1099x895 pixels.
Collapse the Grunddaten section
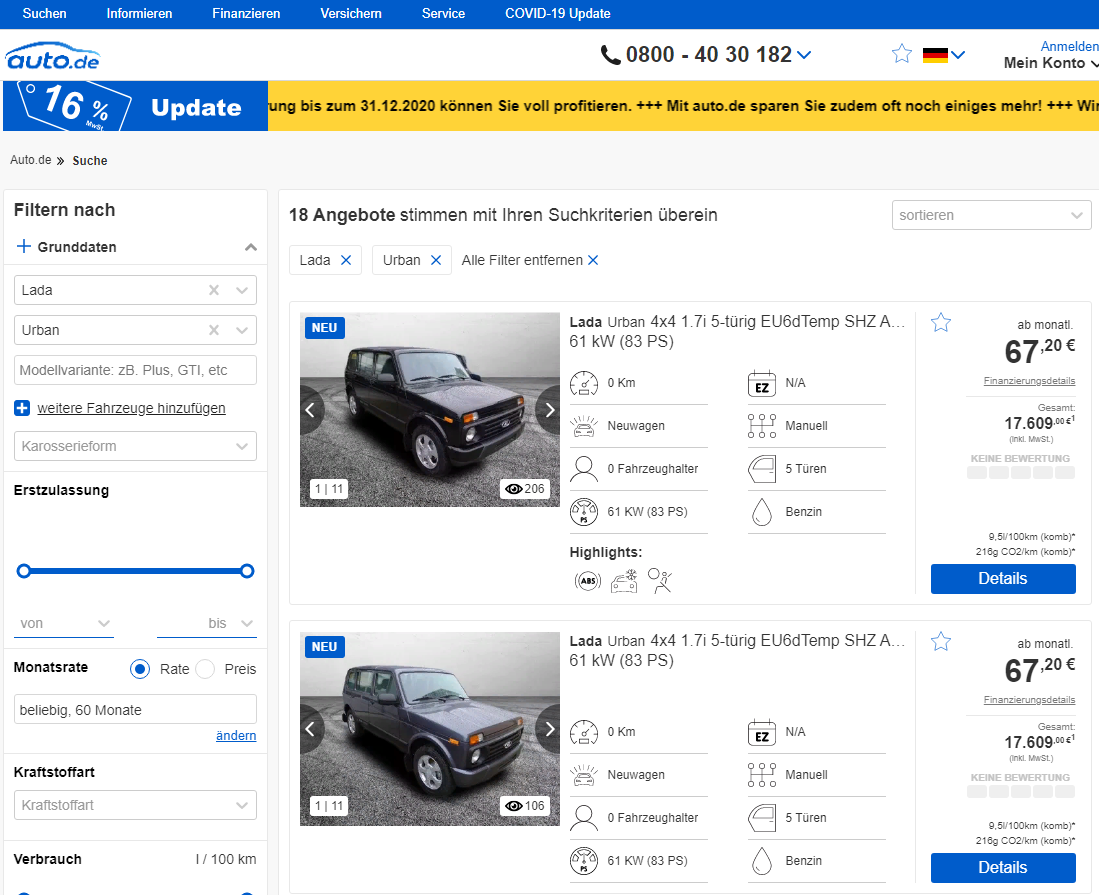click(x=250, y=247)
